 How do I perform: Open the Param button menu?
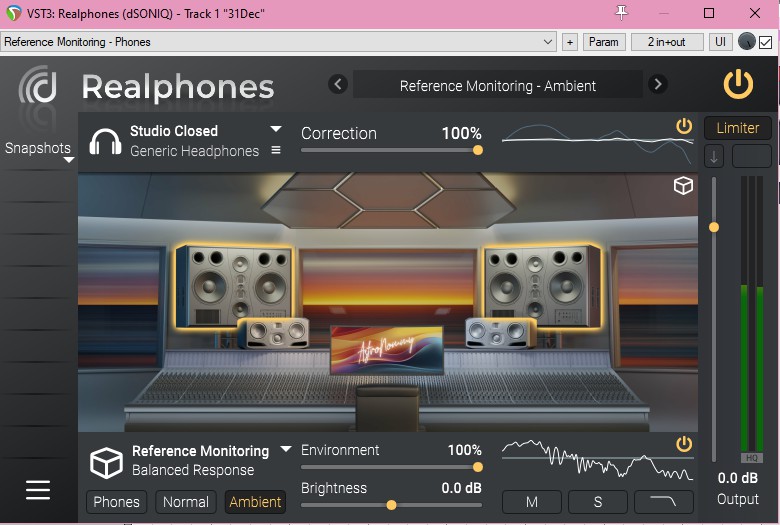pyautogui.click(x=603, y=42)
